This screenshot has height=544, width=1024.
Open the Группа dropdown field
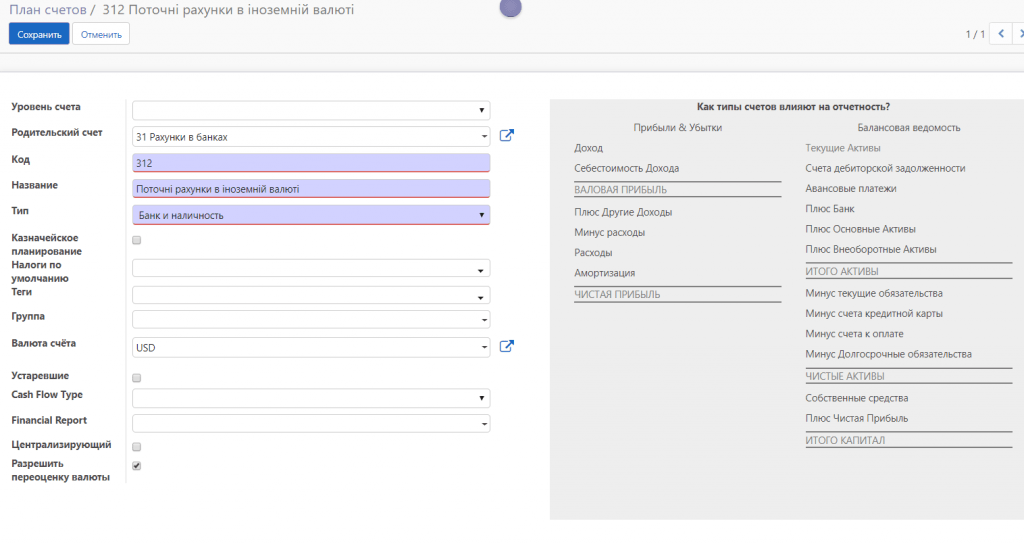(x=311, y=319)
